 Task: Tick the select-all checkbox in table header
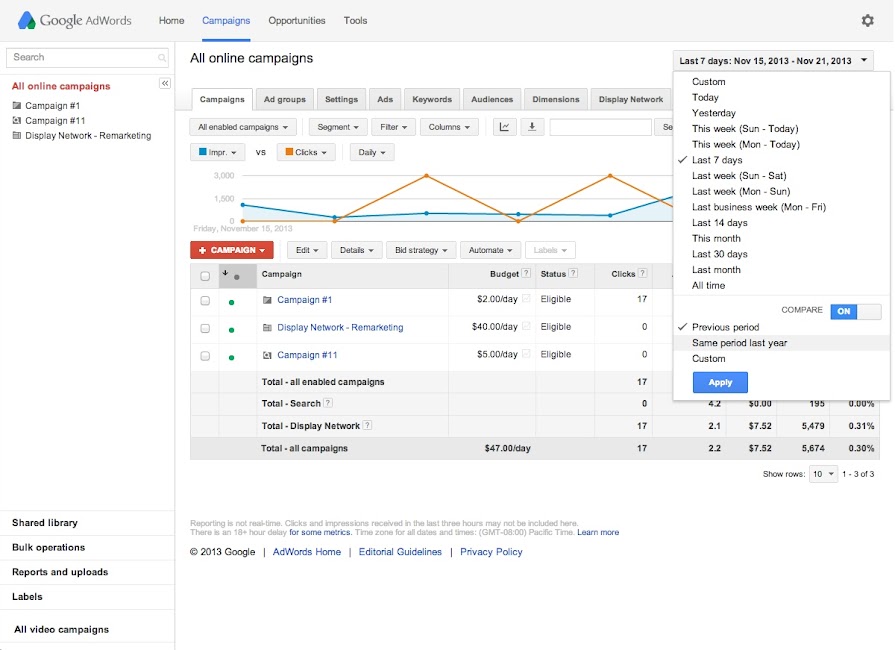tap(205, 275)
